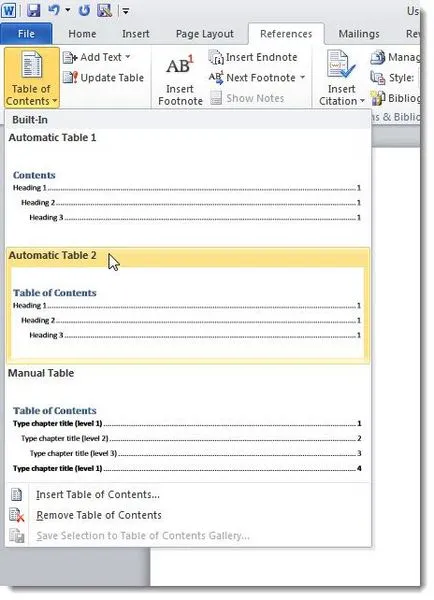This screenshot has width=434, height=600.
Task: Switch to the Mailings tab
Action: point(359,34)
